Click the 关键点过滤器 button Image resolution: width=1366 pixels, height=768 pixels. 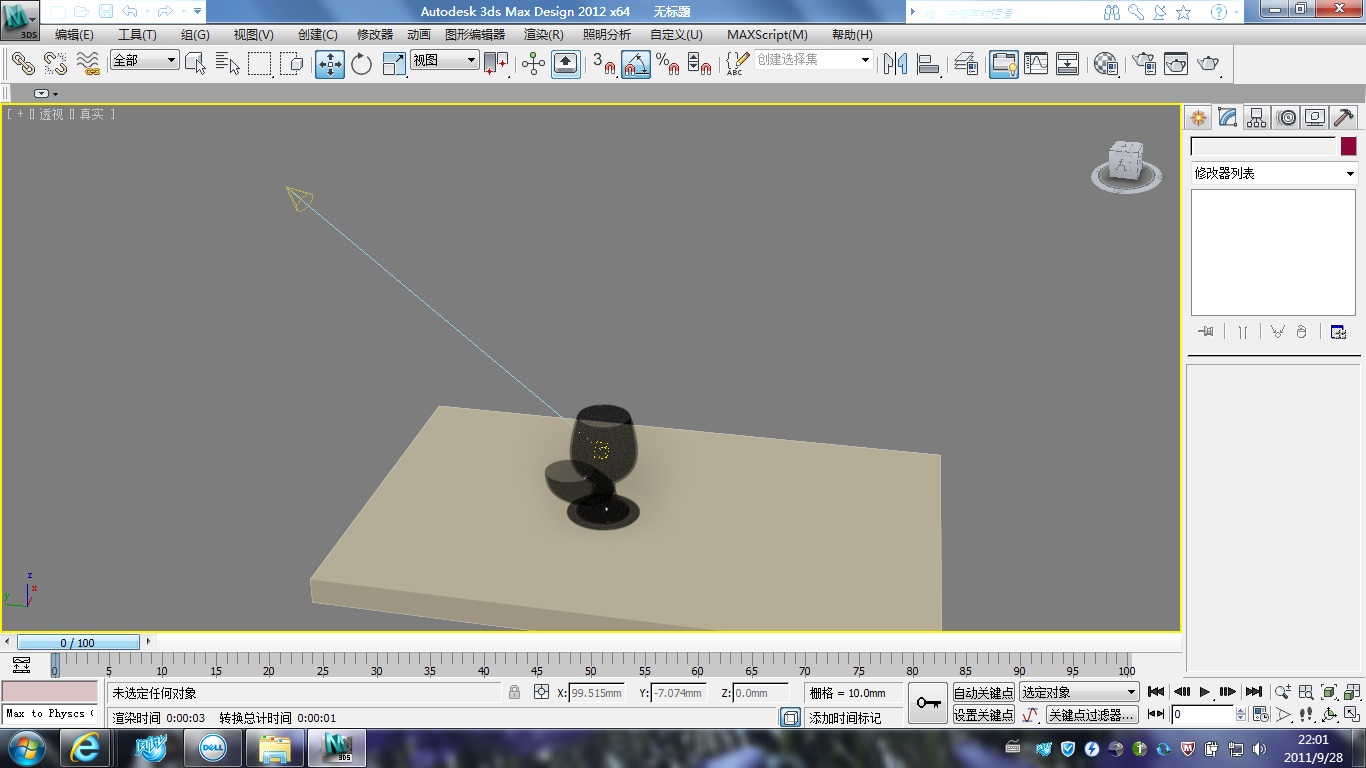(x=1091, y=715)
